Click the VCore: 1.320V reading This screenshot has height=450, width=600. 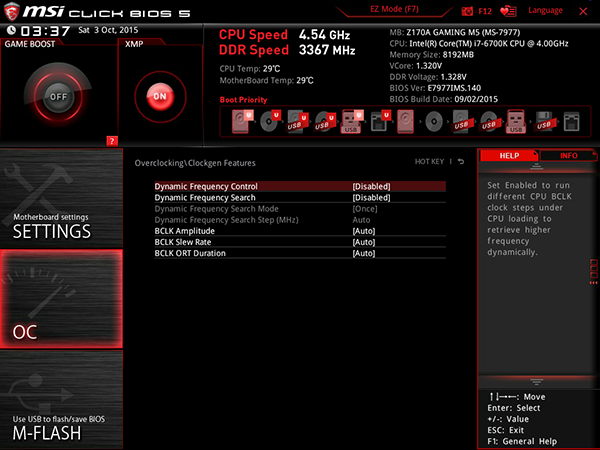pyautogui.click(x=416, y=65)
